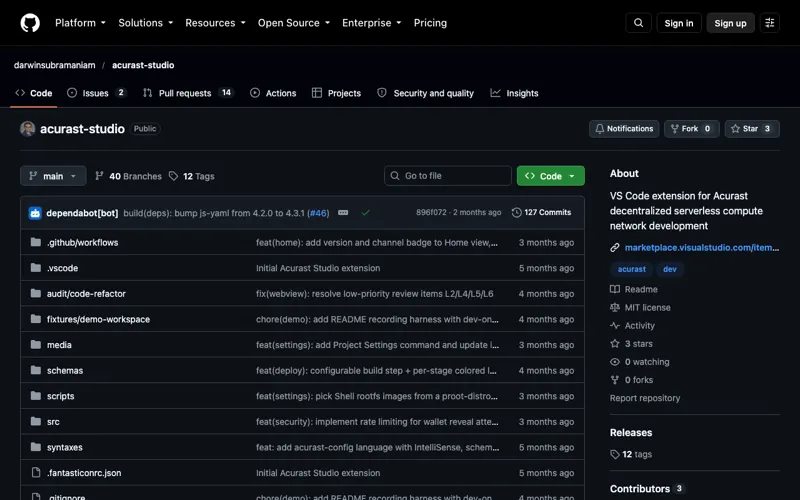Click the scripts folder icon
The width and height of the screenshot is (800, 500).
36,395
